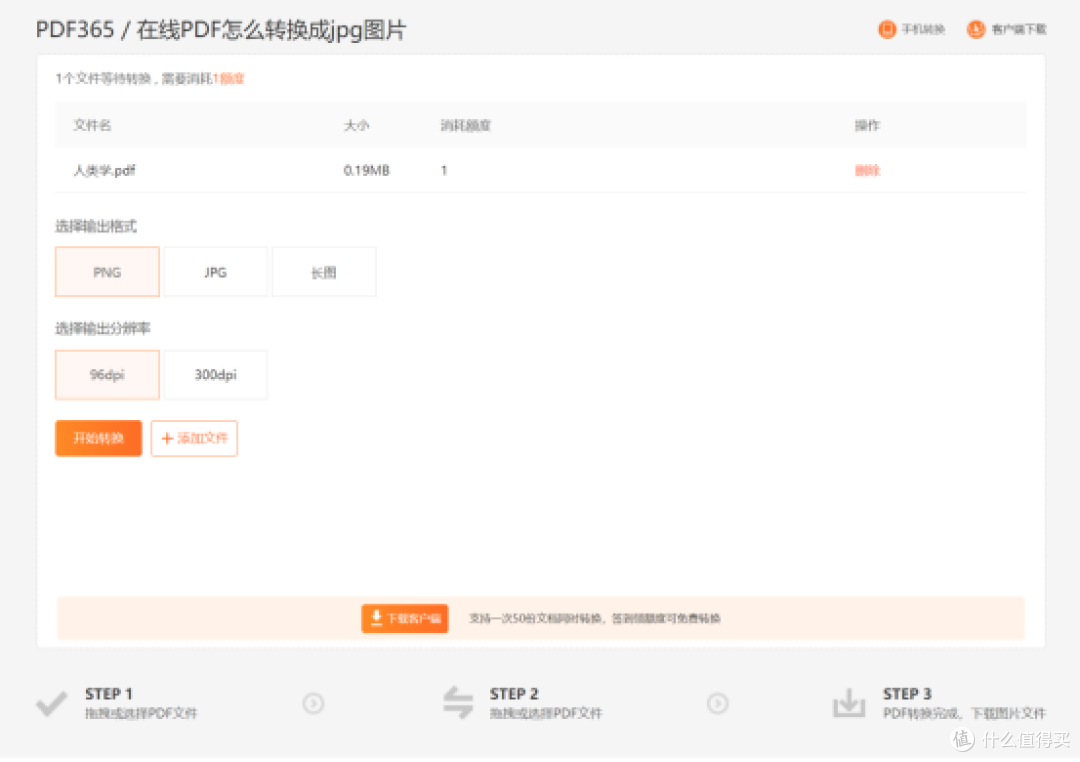Select PNG output format

pyautogui.click(x=107, y=272)
